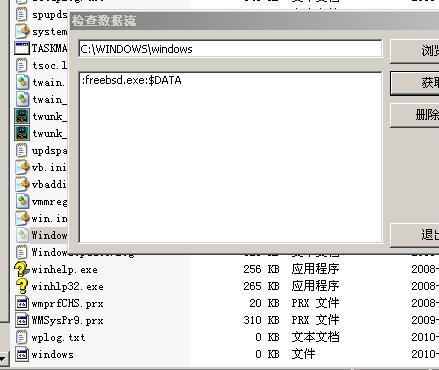Click the spupds file icon
Screen dimensions: 439x370
point(22,14)
